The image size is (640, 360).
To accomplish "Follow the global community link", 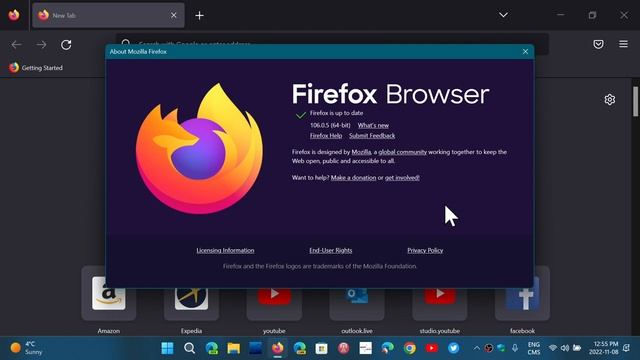I will (402, 152).
